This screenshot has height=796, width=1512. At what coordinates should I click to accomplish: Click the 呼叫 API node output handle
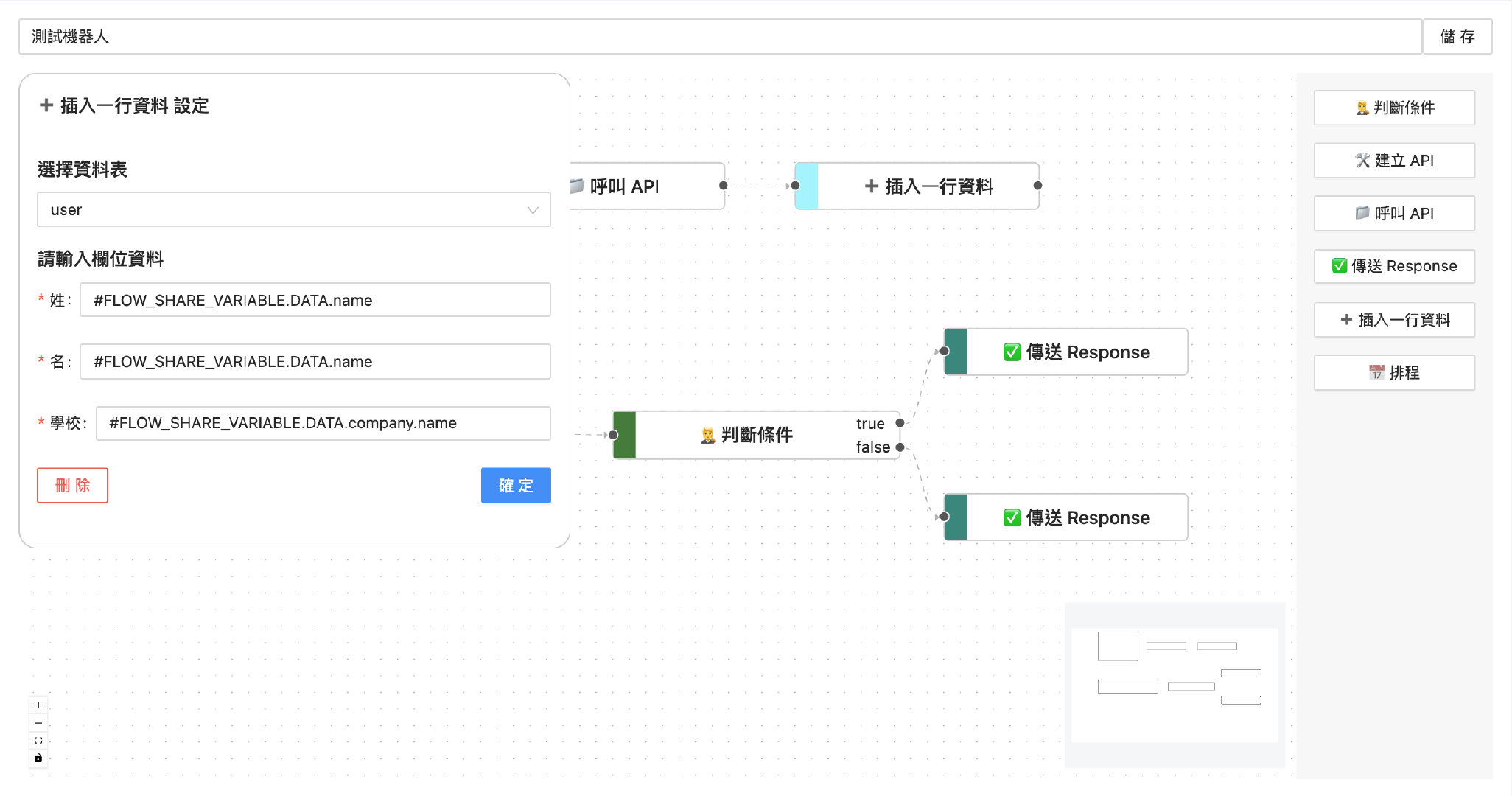tap(724, 186)
